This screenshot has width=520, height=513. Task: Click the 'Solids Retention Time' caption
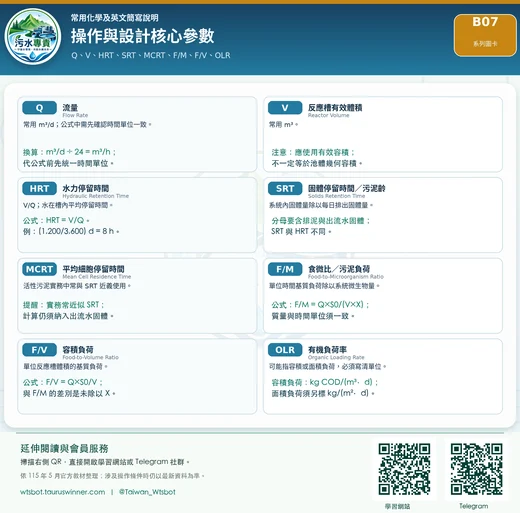[x=337, y=196]
